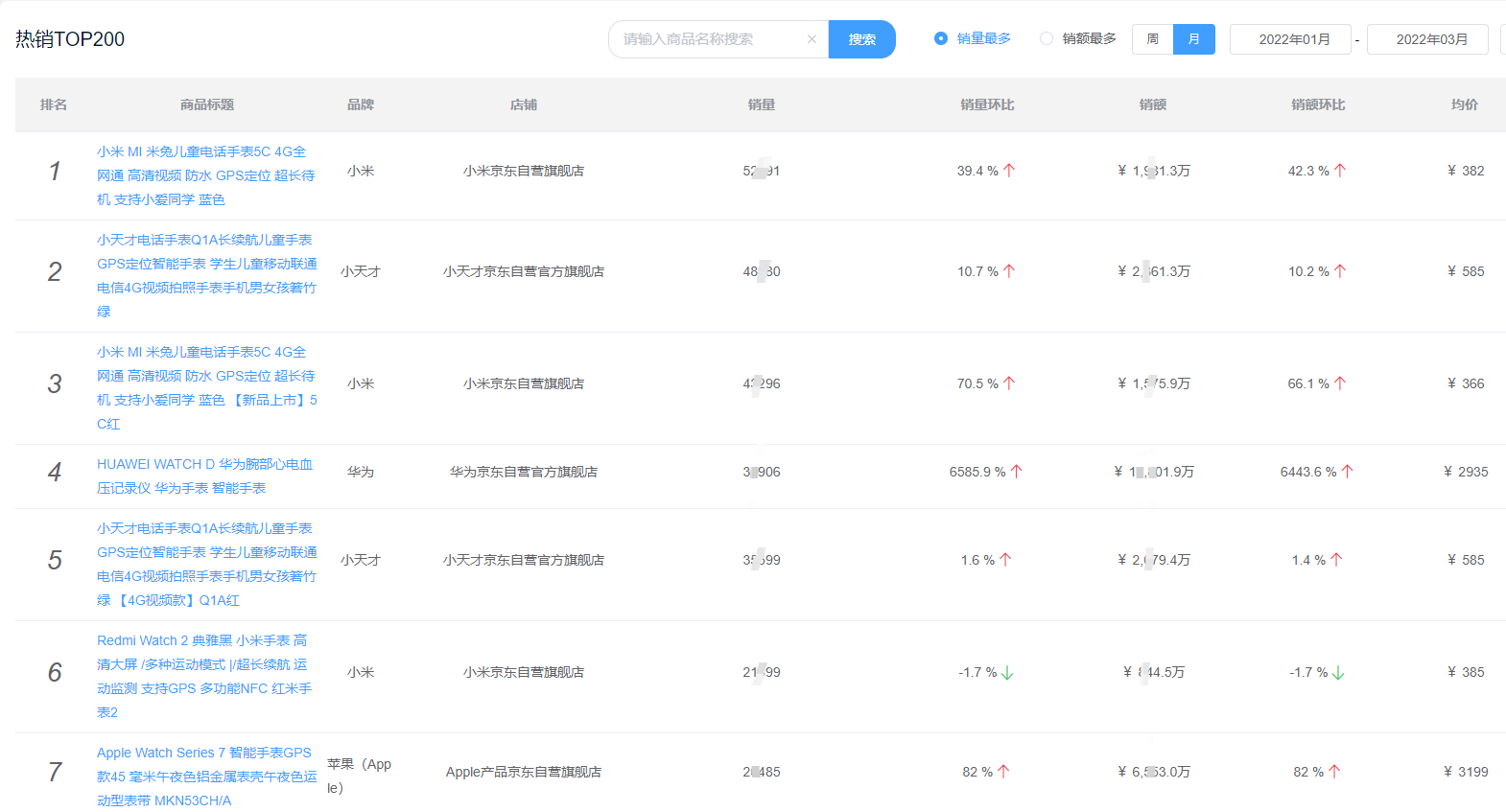Click the up arrow beside 42.3 %
Screen dimensions: 1506x812
click(1340, 171)
